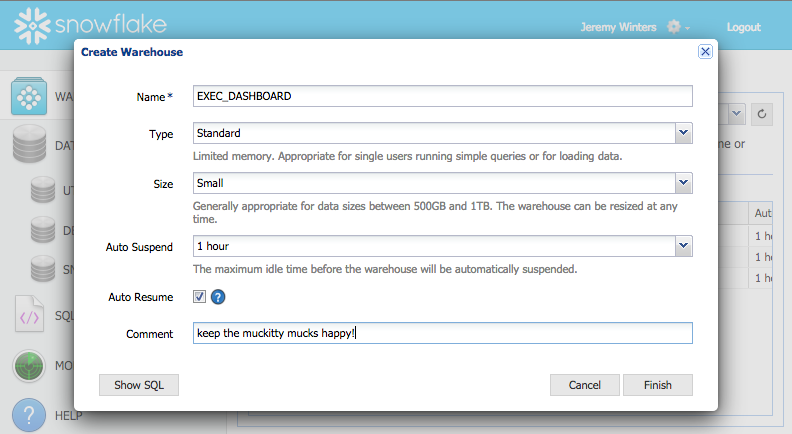
Task: Click the Finish button
Action: point(657,385)
